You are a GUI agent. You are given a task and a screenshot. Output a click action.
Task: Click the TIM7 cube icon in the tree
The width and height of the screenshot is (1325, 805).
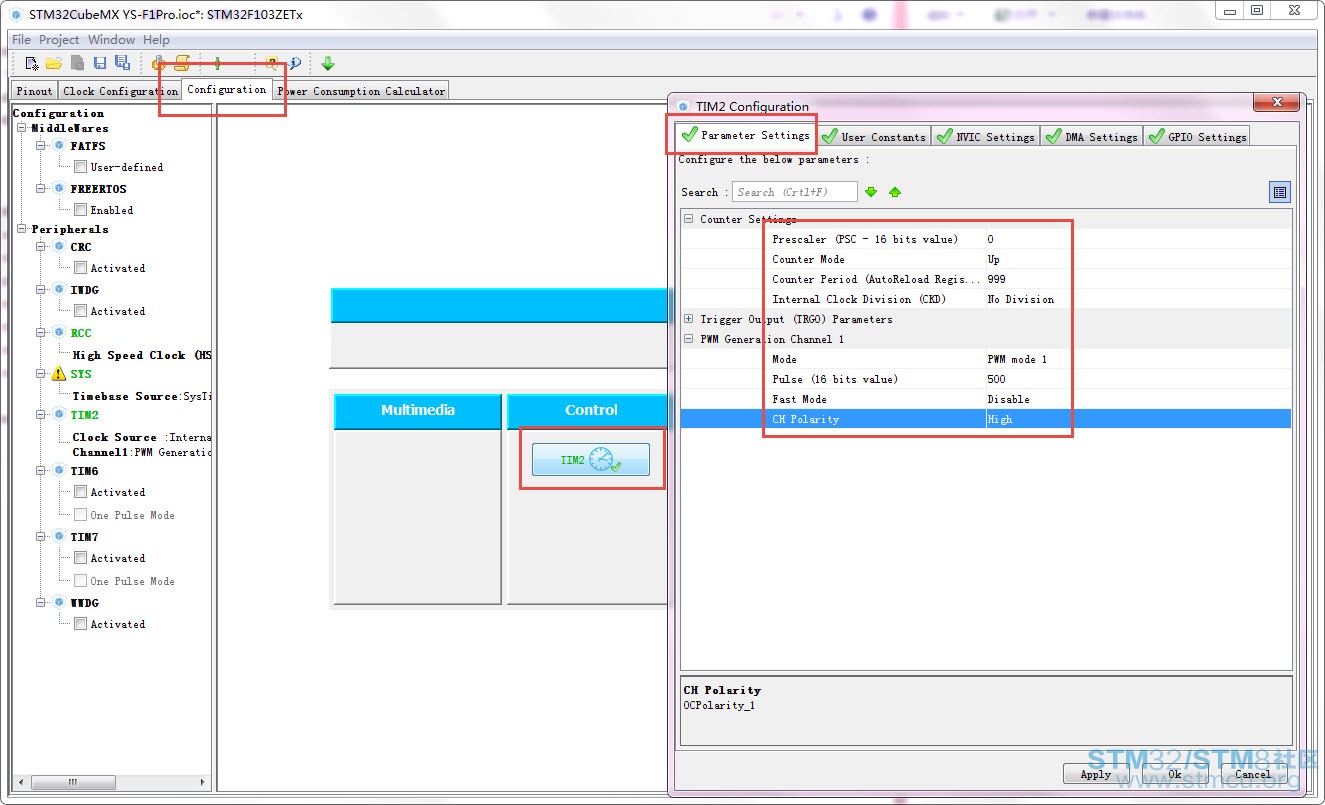point(59,537)
